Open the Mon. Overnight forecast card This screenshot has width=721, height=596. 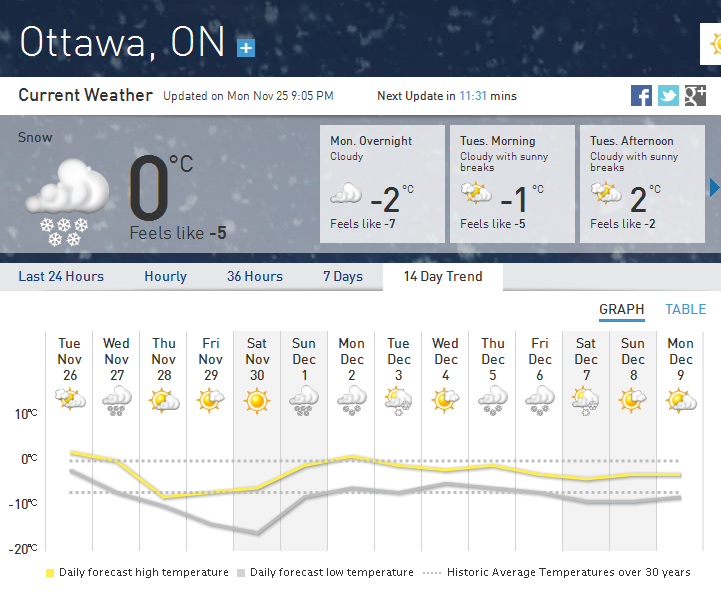(x=382, y=184)
